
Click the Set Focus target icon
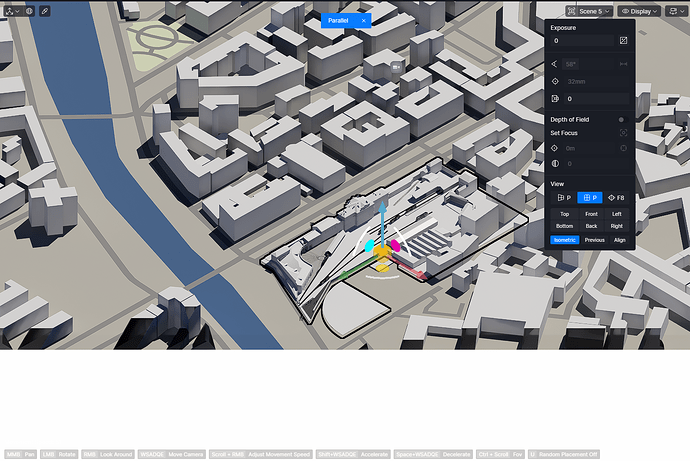623,132
